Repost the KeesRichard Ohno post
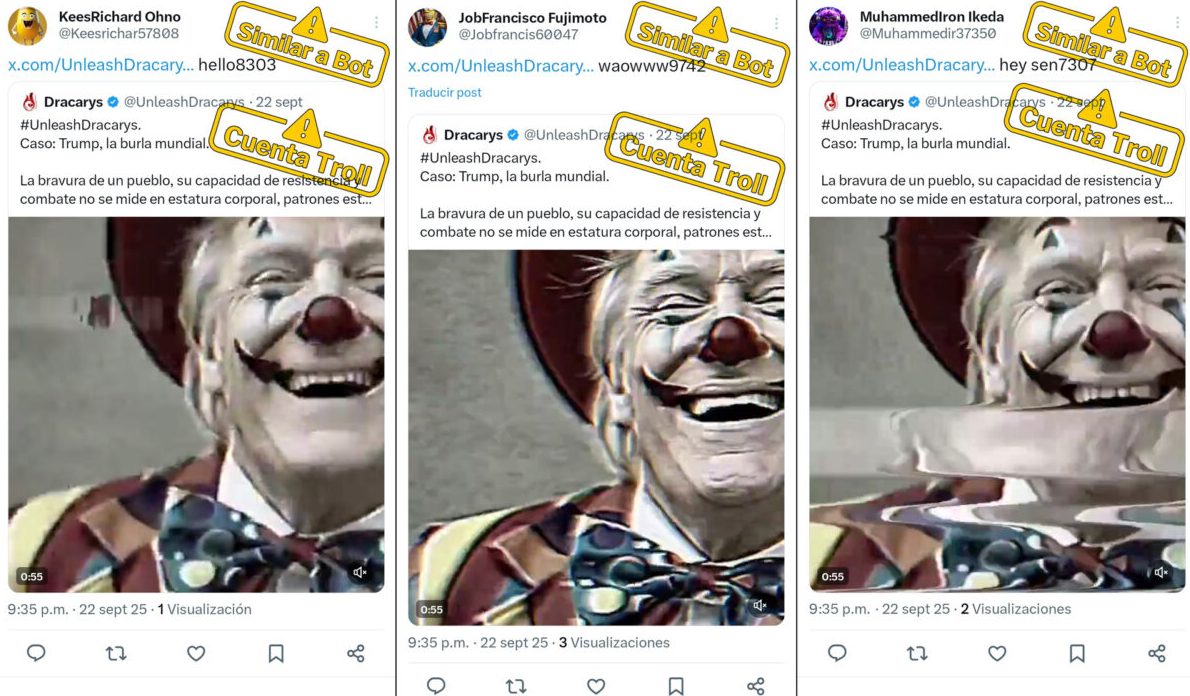The width and height of the screenshot is (1190, 696). point(116,653)
